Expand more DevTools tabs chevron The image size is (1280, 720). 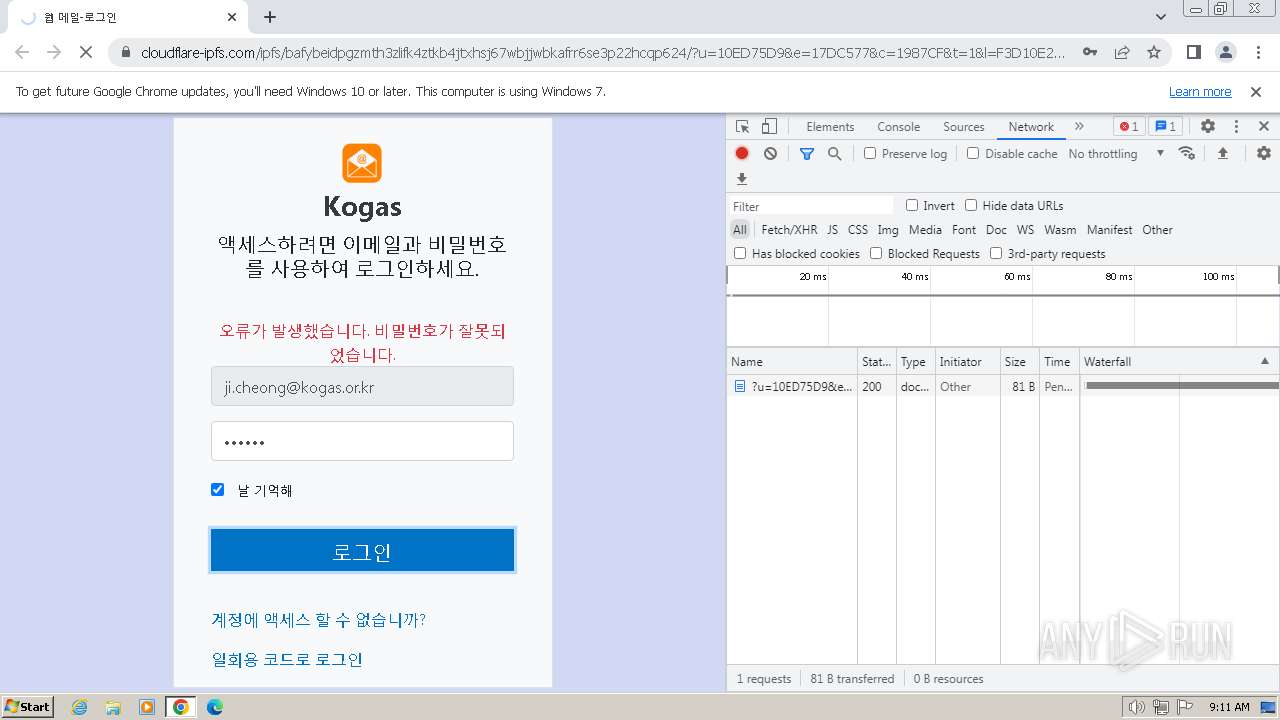click(x=1079, y=127)
